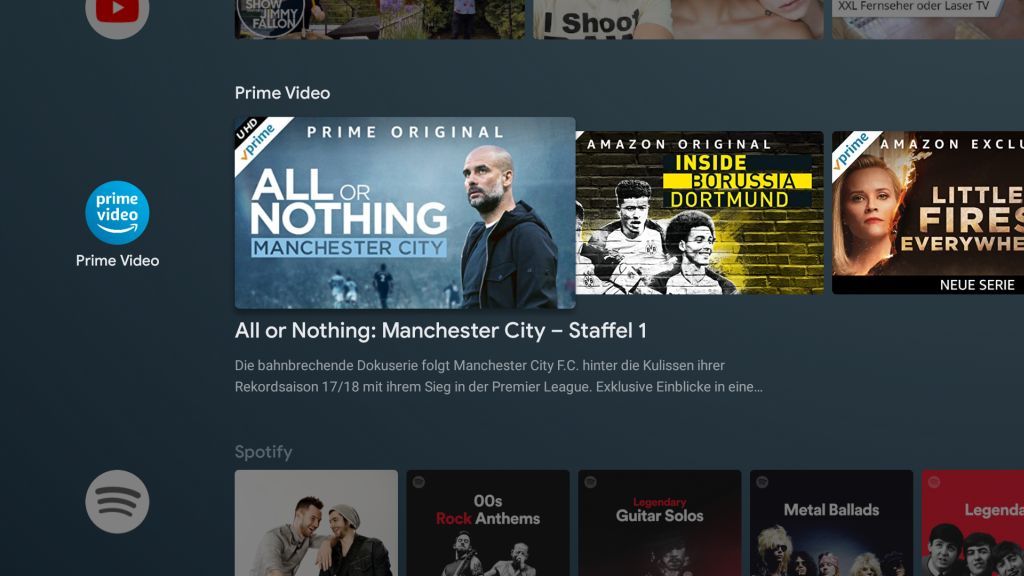Click the series description text
This screenshot has height=576, width=1024.
[498, 376]
